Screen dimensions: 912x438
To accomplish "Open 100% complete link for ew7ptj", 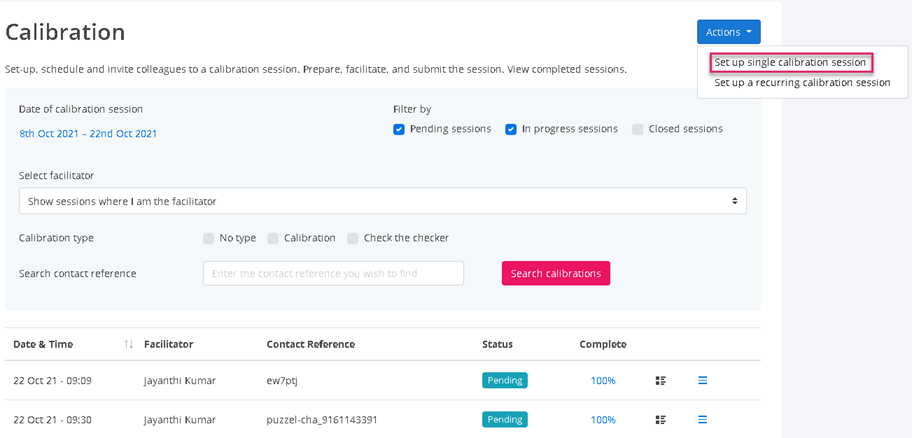I will (603, 381).
